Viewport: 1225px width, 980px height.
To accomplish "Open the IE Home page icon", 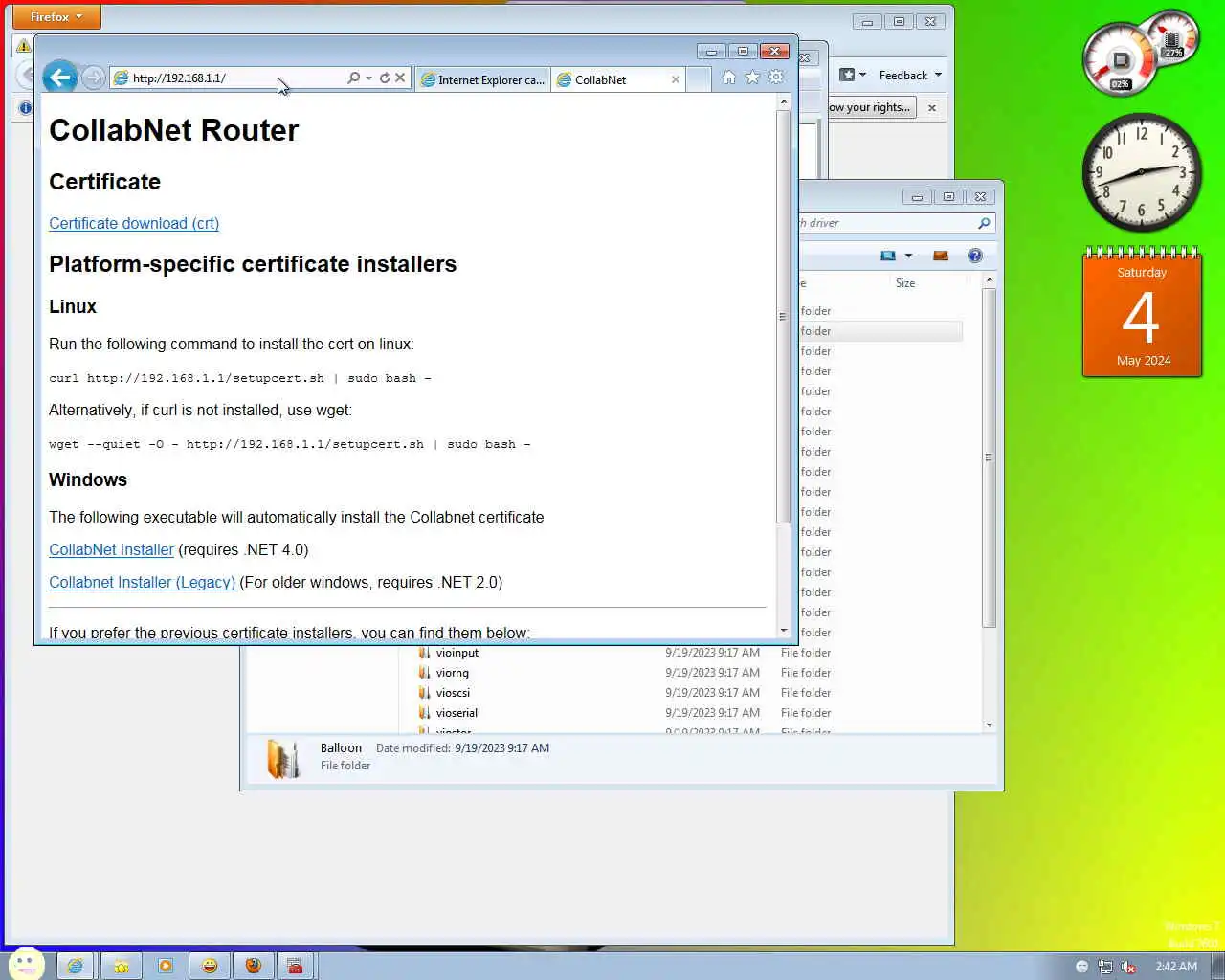I will point(729,78).
